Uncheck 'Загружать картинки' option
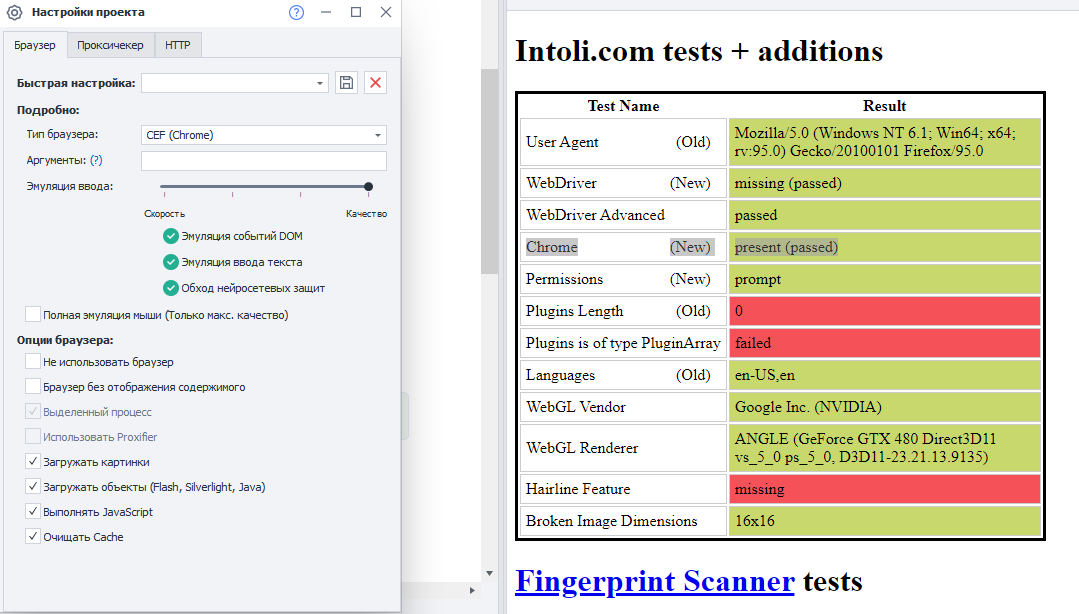The height and width of the screenshot is (614, 1079). tap(32, 461)
